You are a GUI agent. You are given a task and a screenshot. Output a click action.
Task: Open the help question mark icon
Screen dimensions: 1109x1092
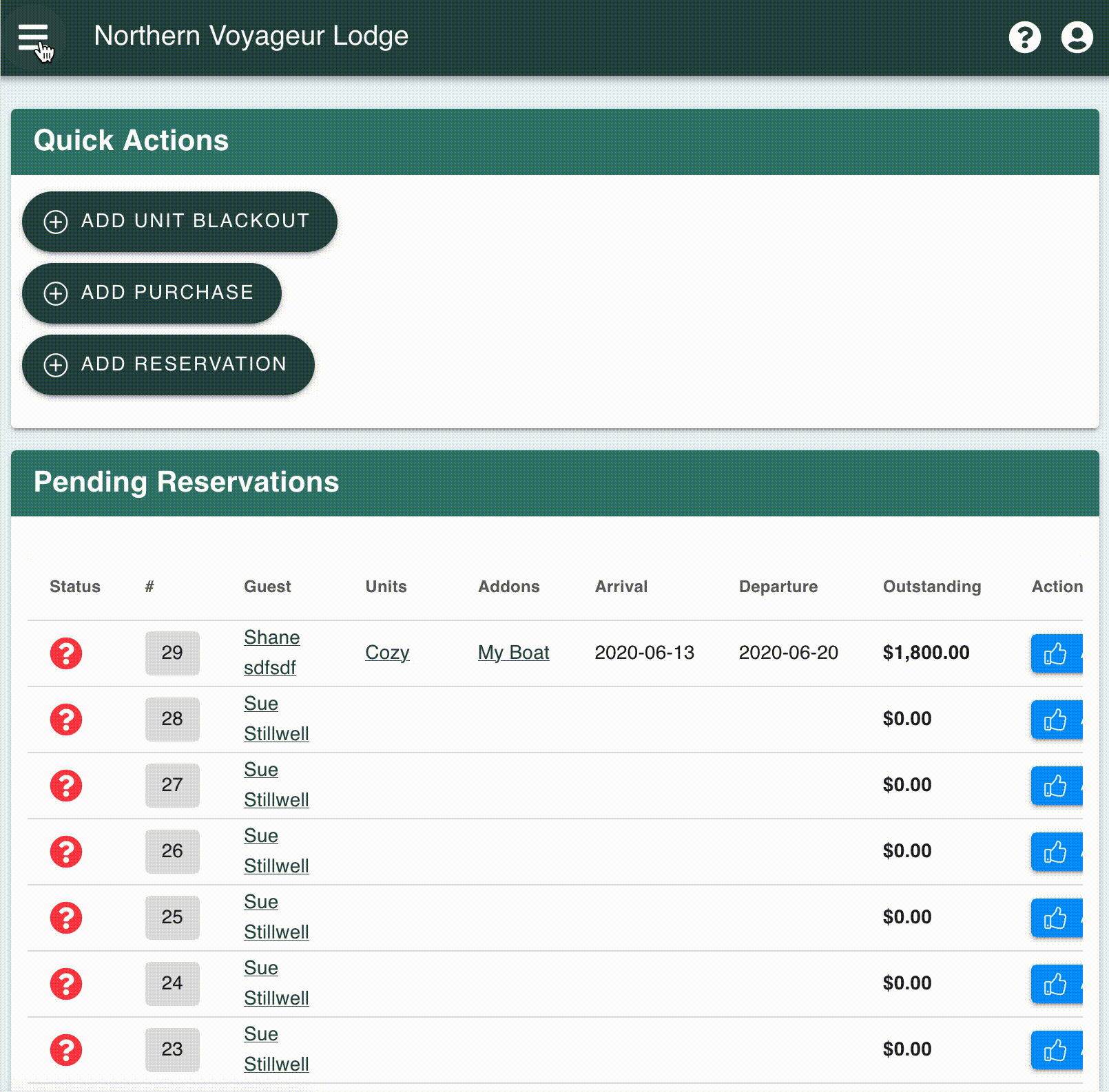pos(1024,37)
